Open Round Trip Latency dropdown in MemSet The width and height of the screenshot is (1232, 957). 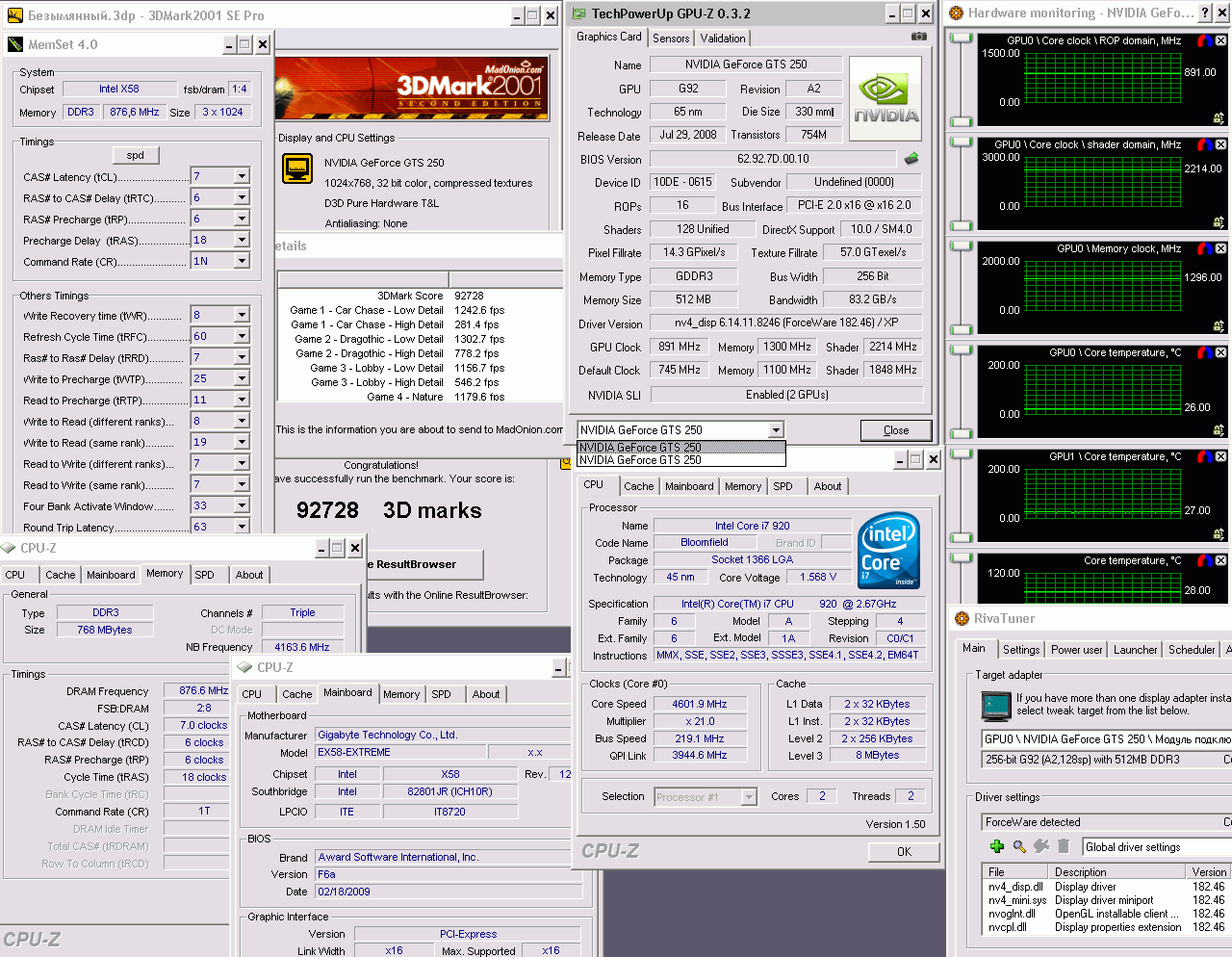242,527
